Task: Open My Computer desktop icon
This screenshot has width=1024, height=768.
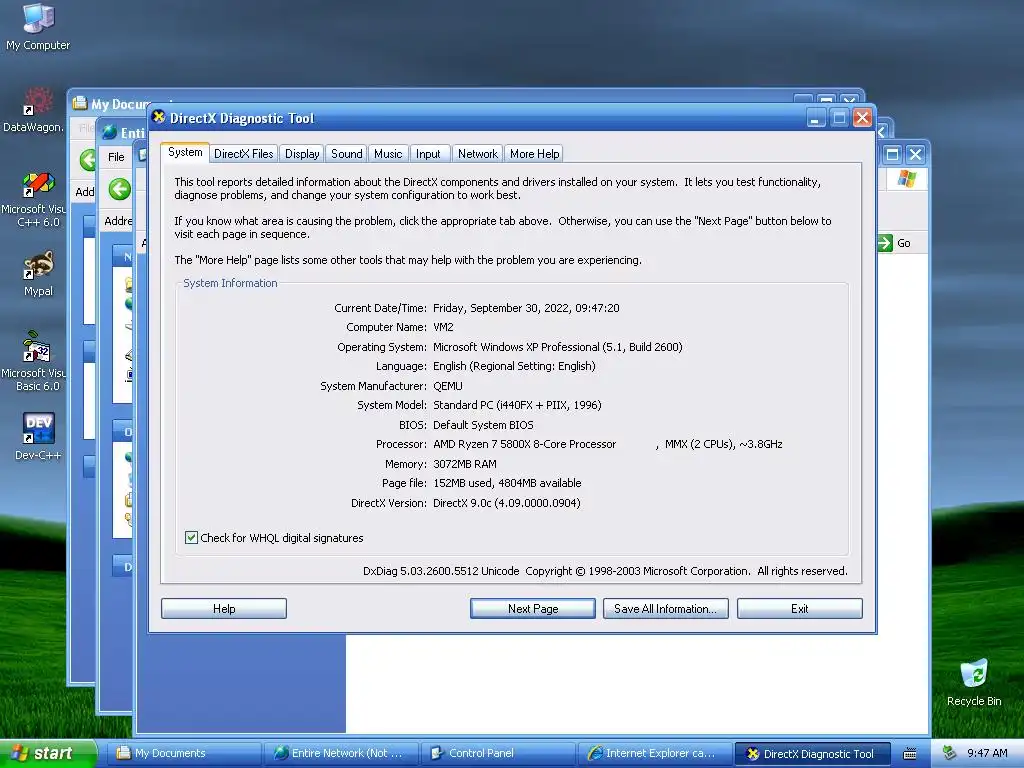Action: click(x=38, y=26)
